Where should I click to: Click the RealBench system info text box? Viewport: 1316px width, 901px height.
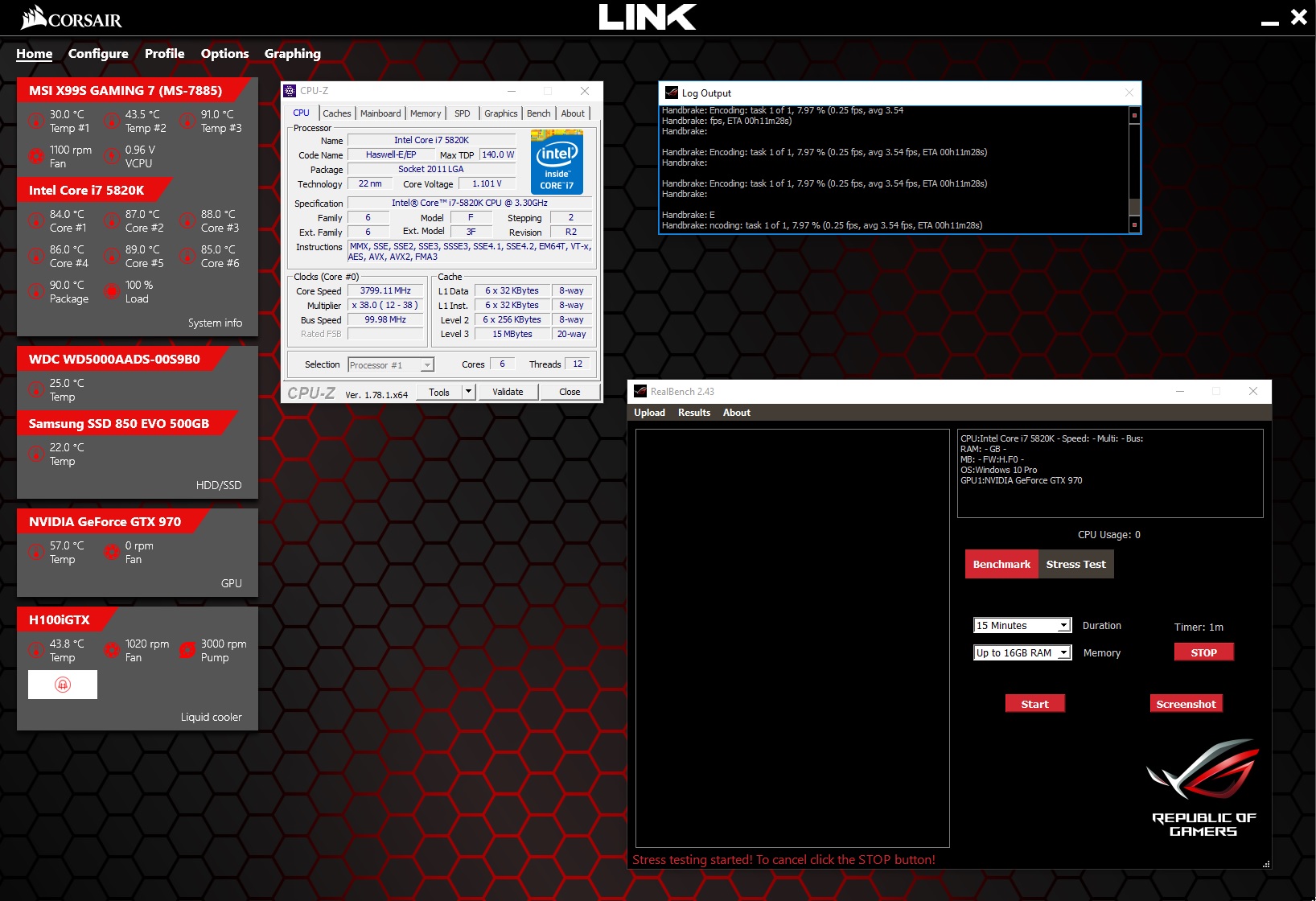pos(1110,473)
